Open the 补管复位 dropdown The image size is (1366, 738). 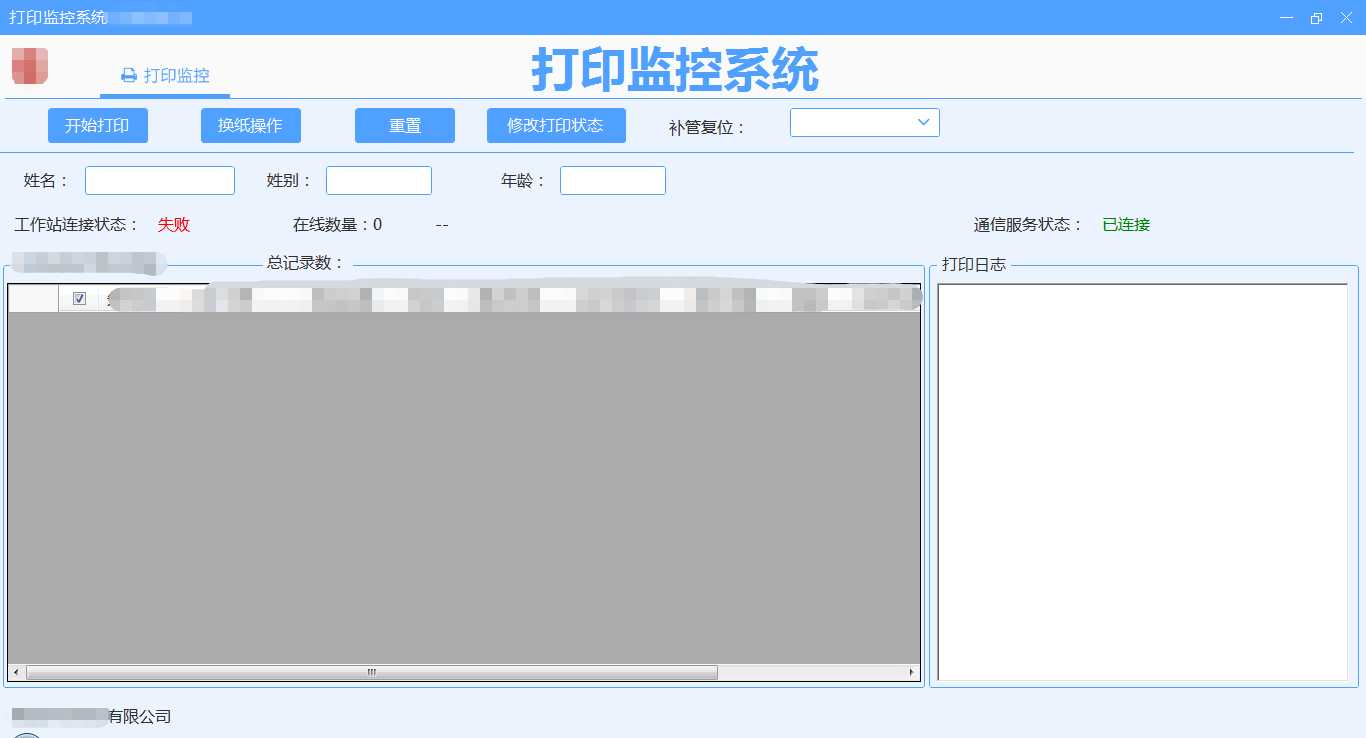tap(865, 122)
